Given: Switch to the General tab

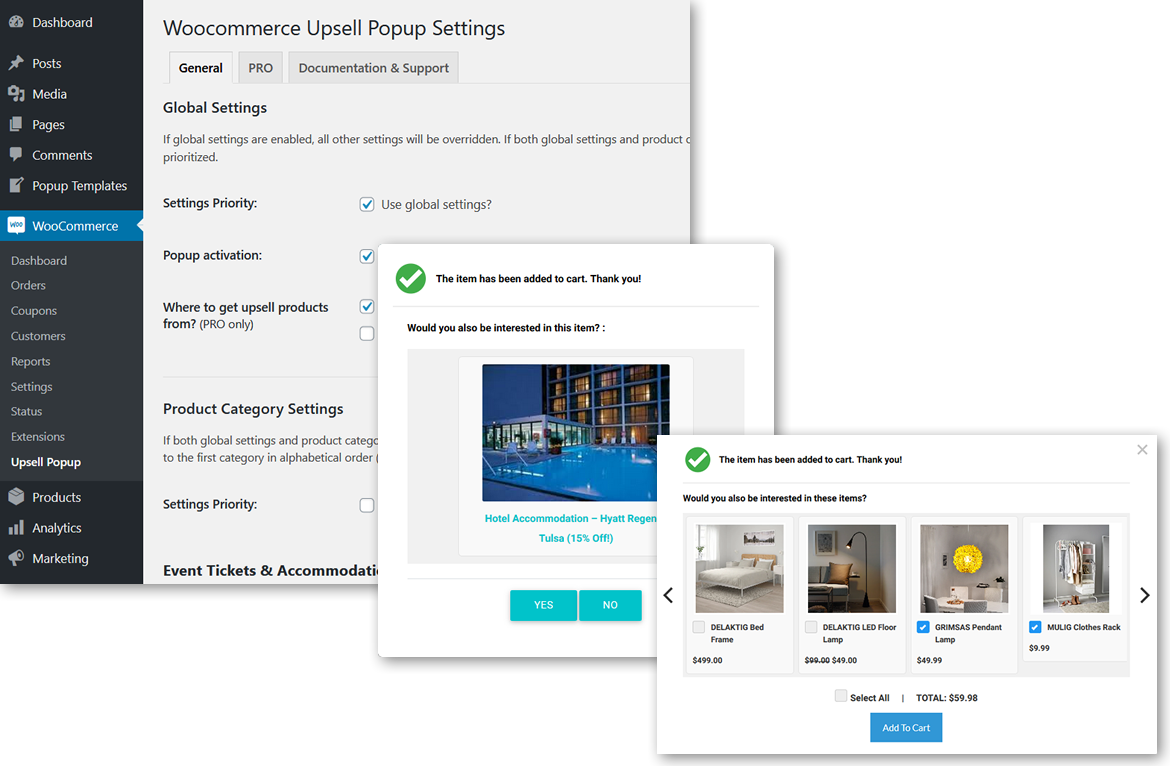Looking at the screenshot, I should [201, 68].
